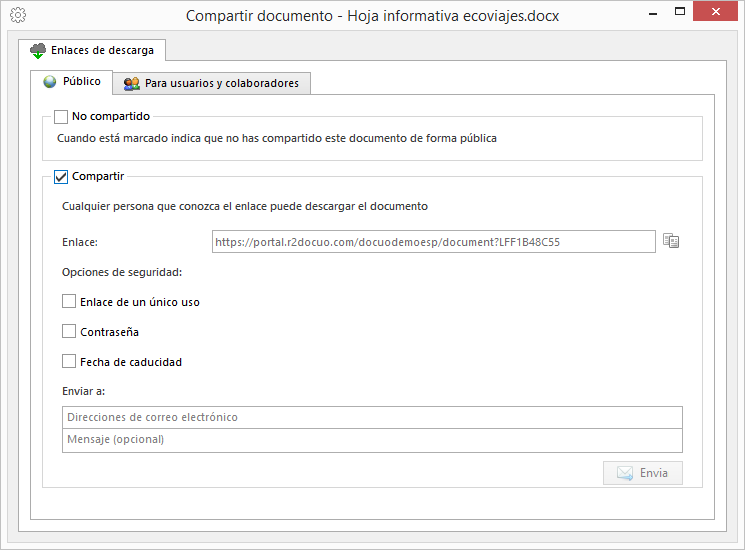
Task: Click the settings gear icon in title bar
Action: (18, 15)
